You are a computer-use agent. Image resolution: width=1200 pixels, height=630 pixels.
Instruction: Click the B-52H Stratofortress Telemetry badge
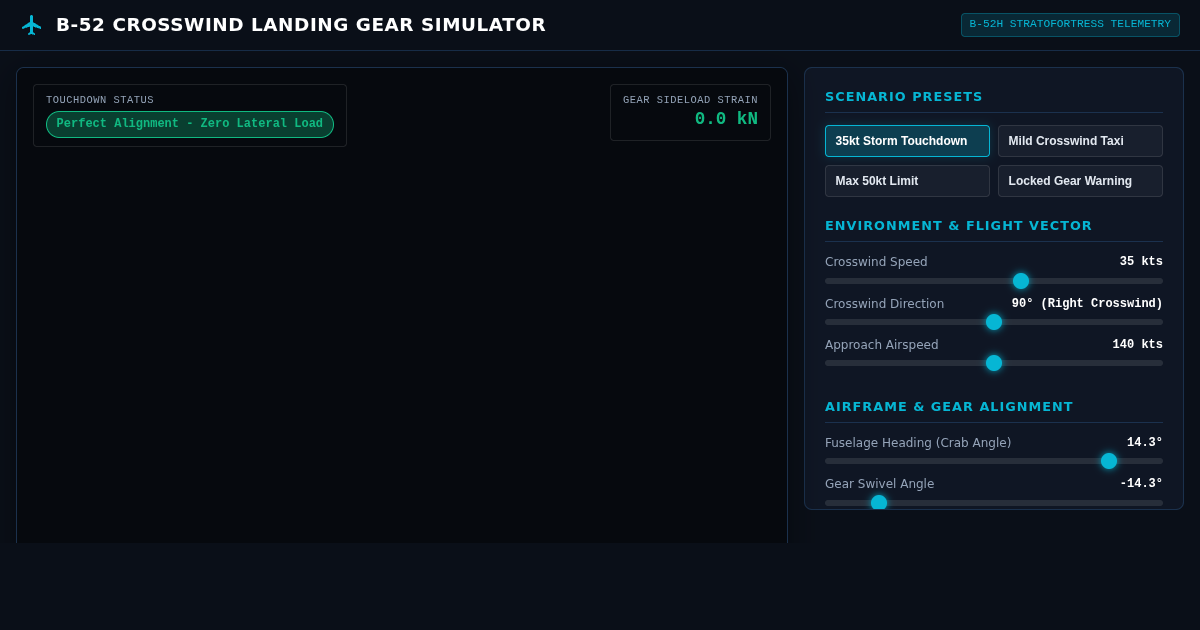point(1070,25)
